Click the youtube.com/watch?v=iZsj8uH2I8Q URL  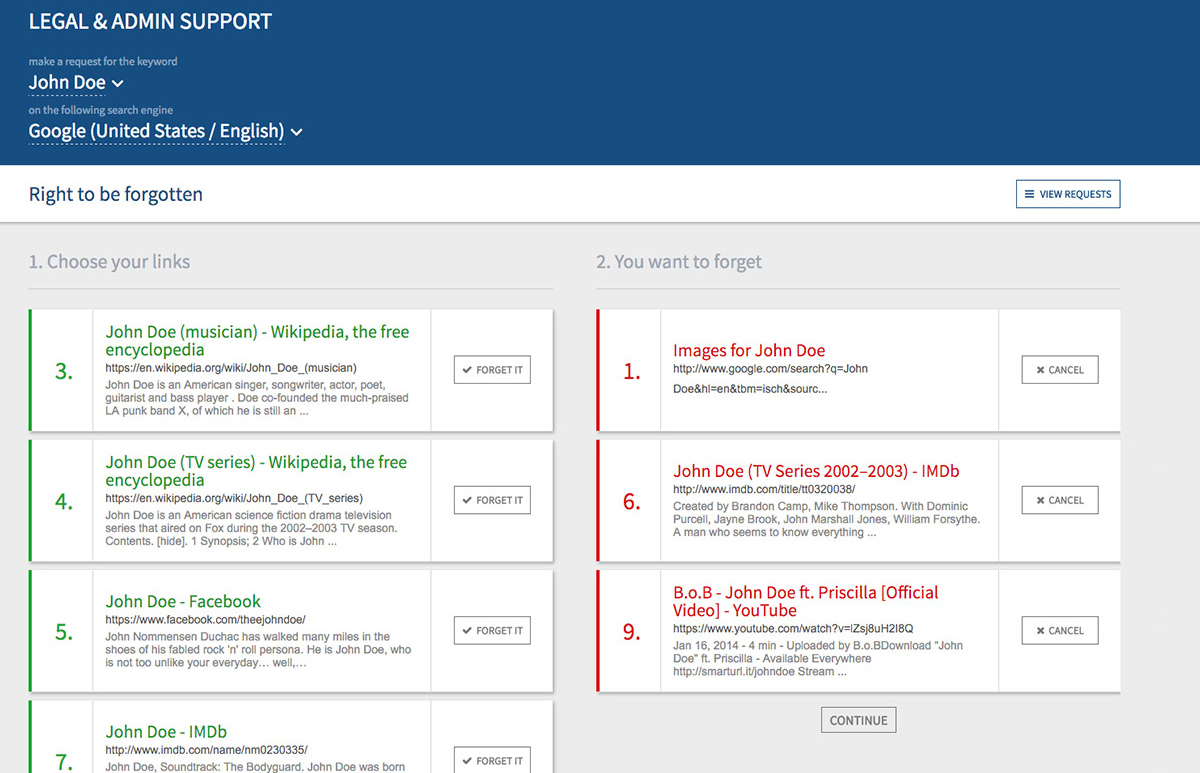793,629
